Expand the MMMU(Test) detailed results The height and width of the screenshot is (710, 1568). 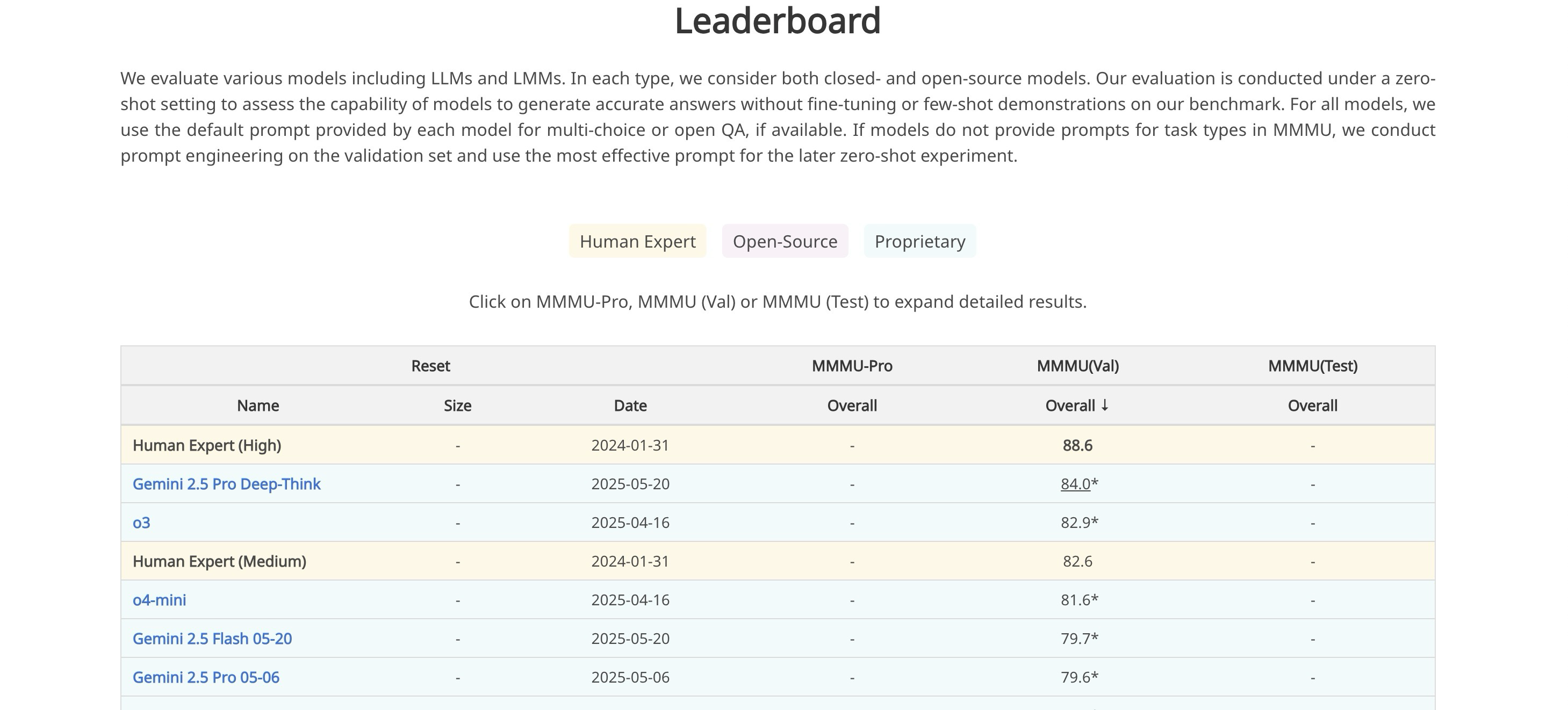coord(1312,366)
